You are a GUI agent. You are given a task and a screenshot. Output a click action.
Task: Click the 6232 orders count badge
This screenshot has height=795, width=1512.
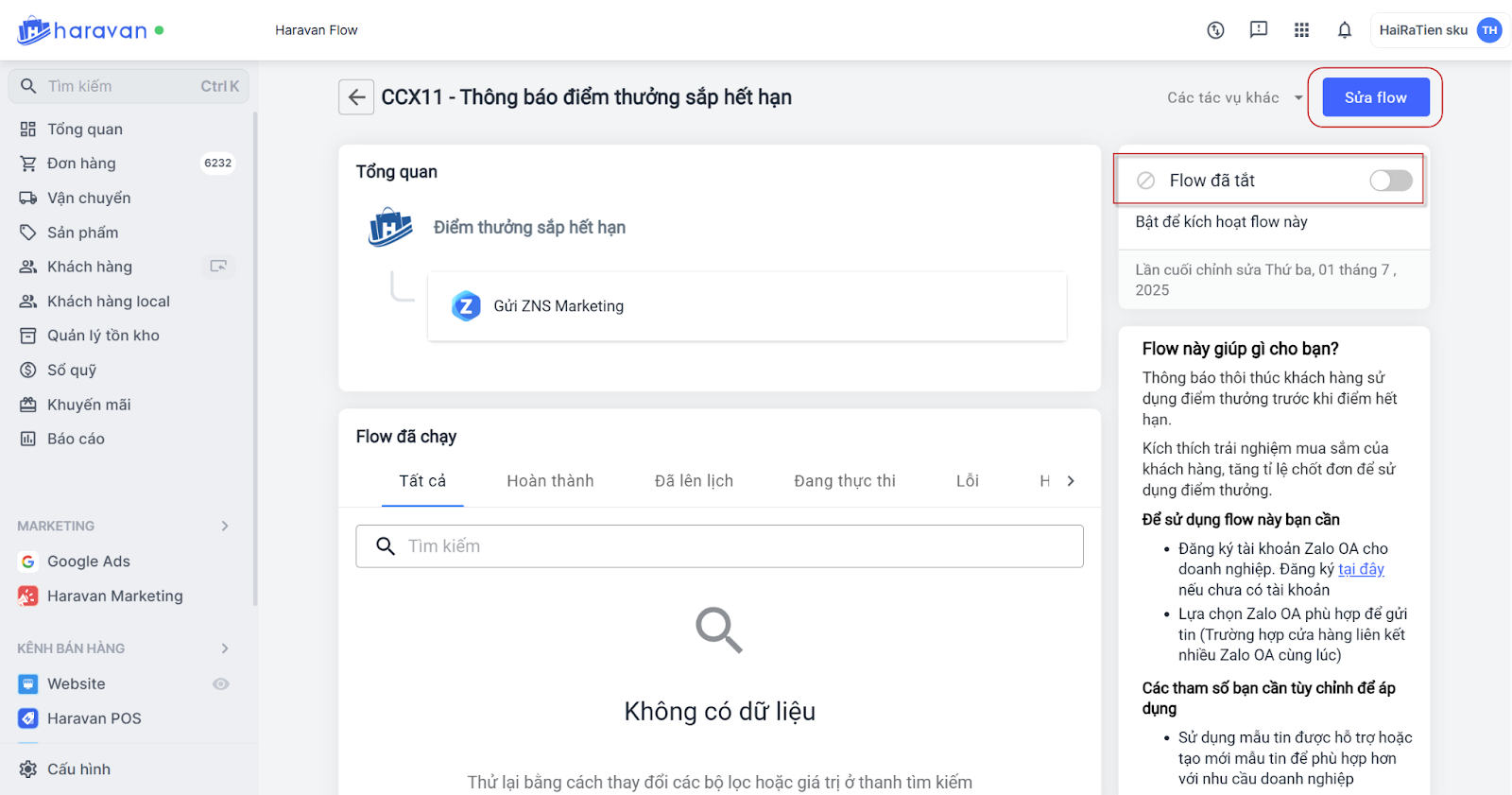click(218, 164)
